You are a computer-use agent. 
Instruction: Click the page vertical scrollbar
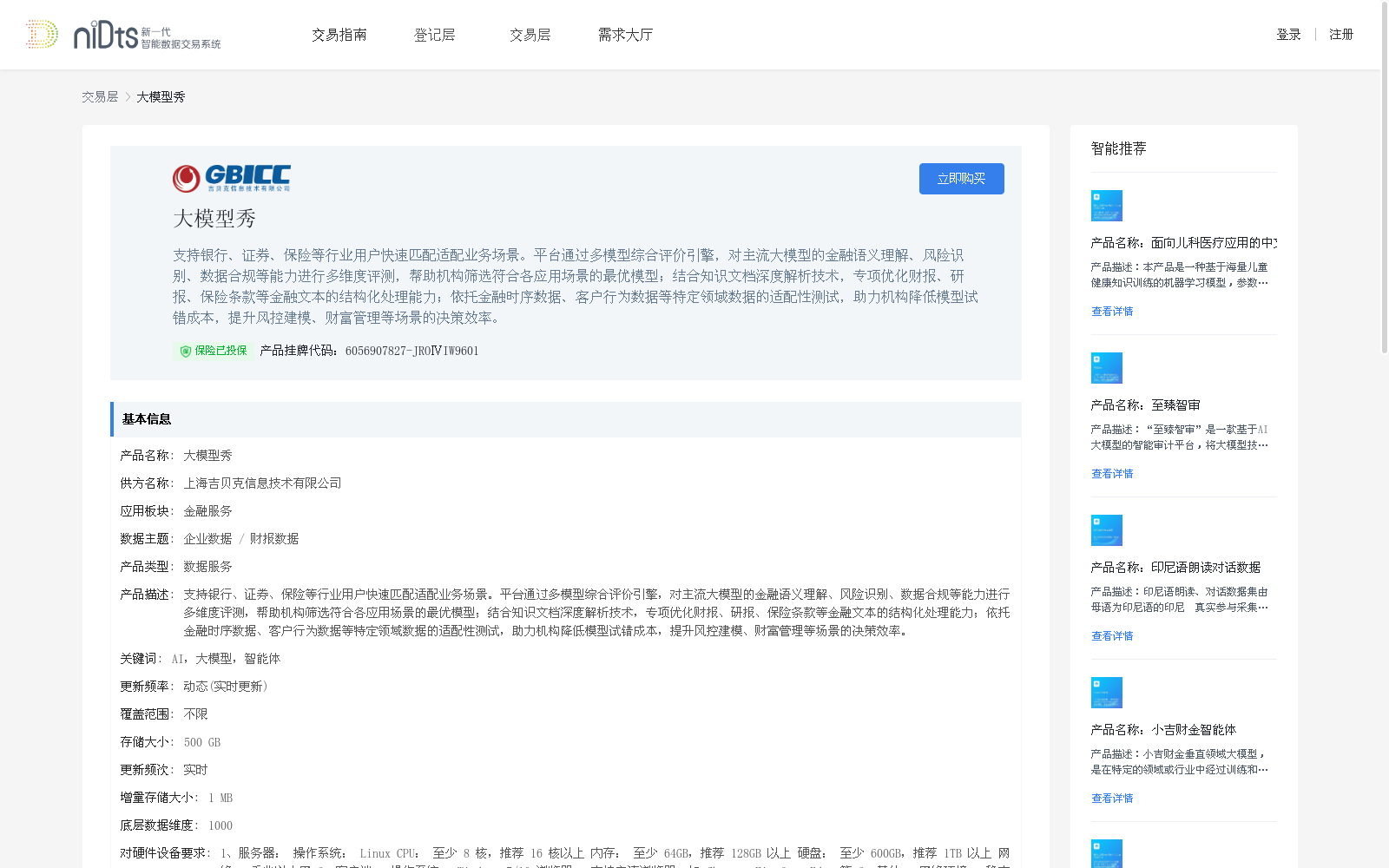coord(1385,180)
